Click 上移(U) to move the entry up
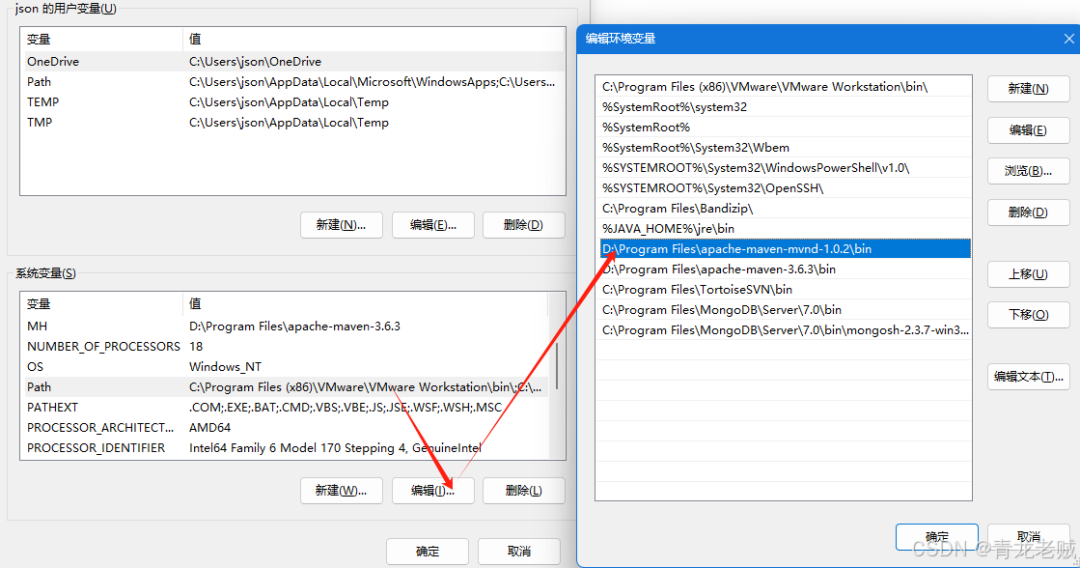Image resolution: width=1080 pixels, height=568 pixels. (1028, 274)
